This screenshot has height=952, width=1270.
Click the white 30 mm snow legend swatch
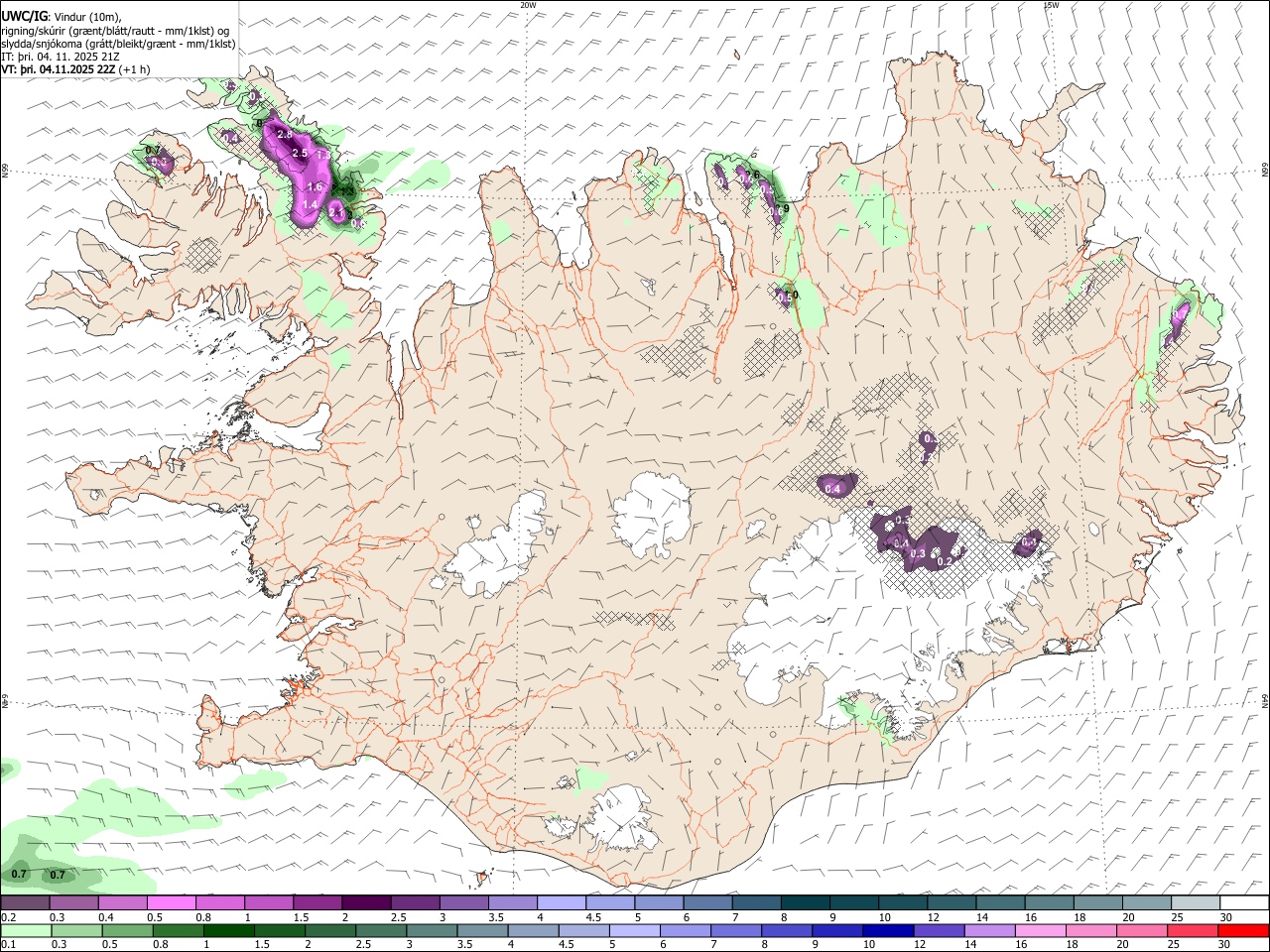coord(1244,903)
